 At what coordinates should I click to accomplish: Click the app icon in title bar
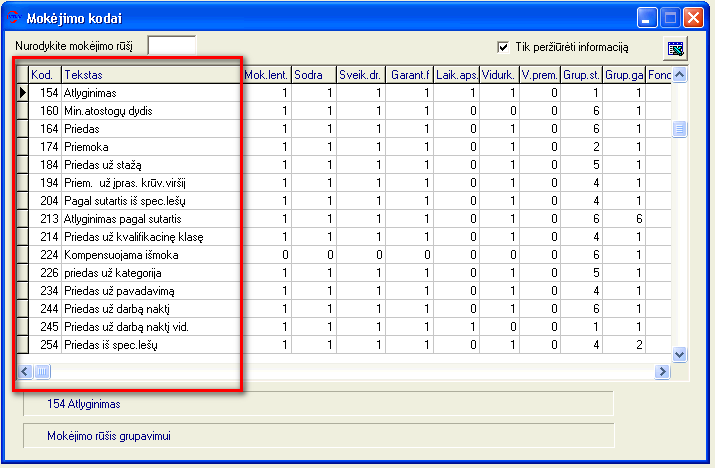pos(14,17)
